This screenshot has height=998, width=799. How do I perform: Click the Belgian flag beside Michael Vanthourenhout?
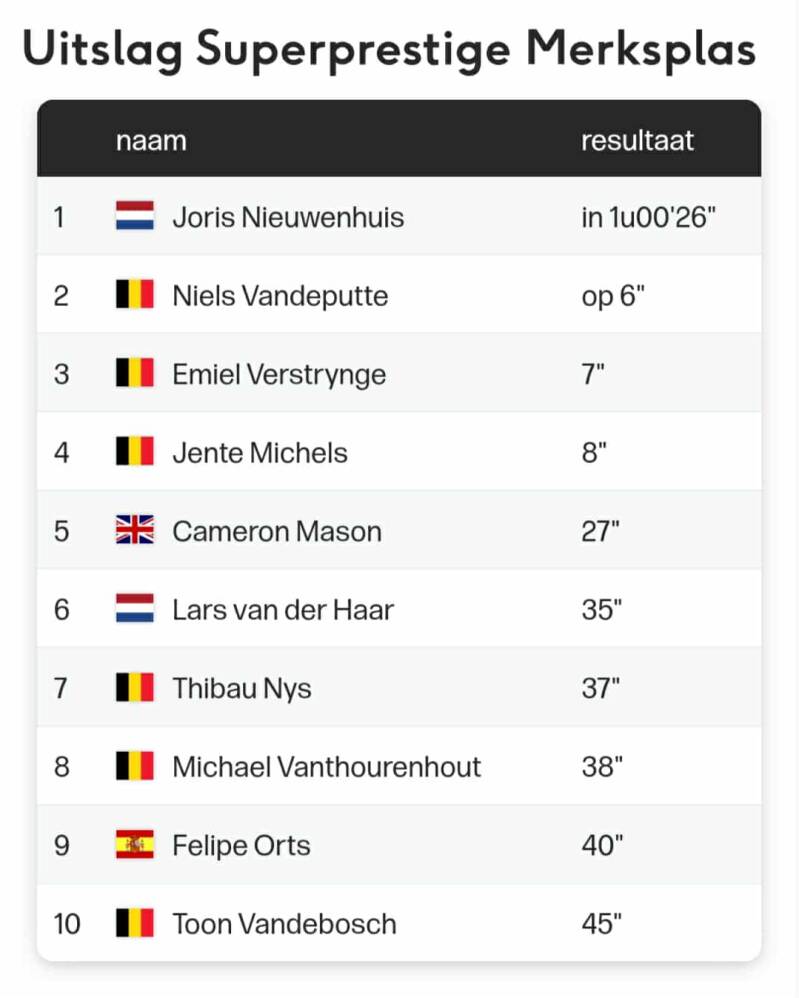coord(135,766)
